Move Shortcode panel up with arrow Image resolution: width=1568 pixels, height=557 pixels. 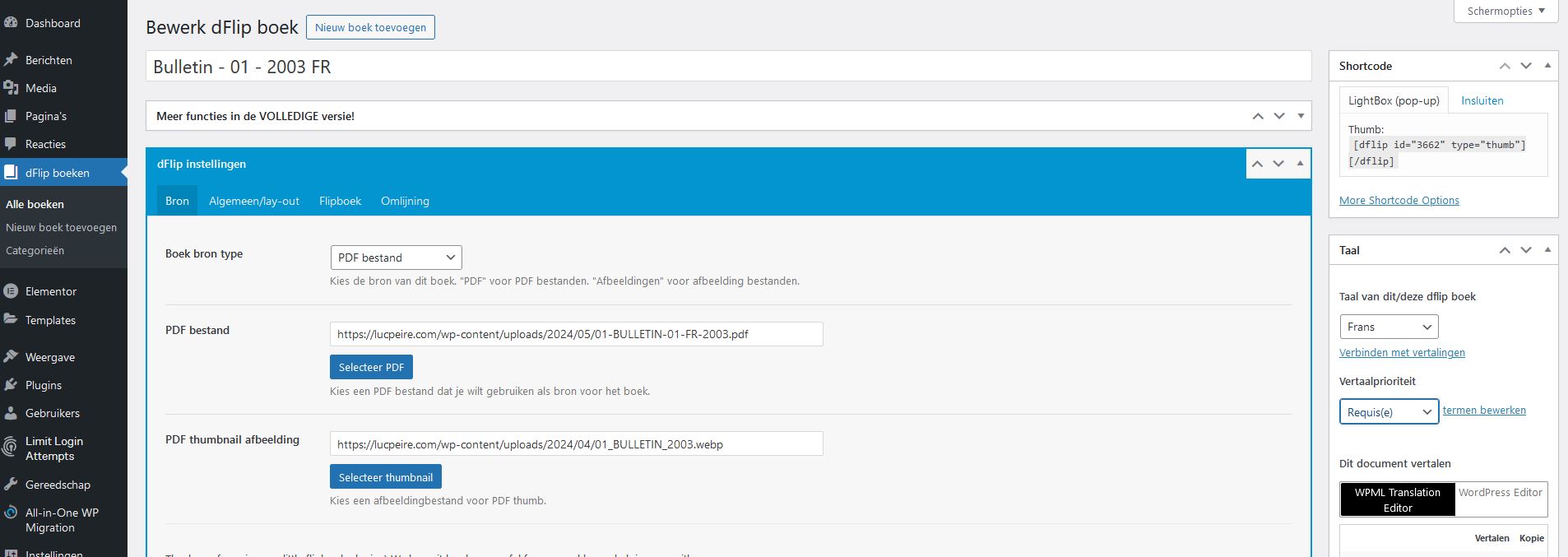tap(1505, 66)
